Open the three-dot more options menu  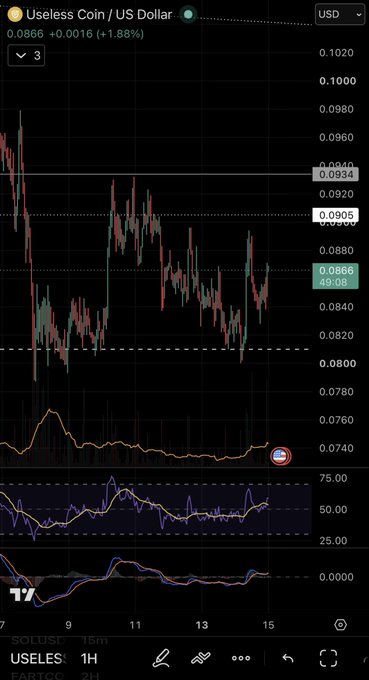point(241,658)
